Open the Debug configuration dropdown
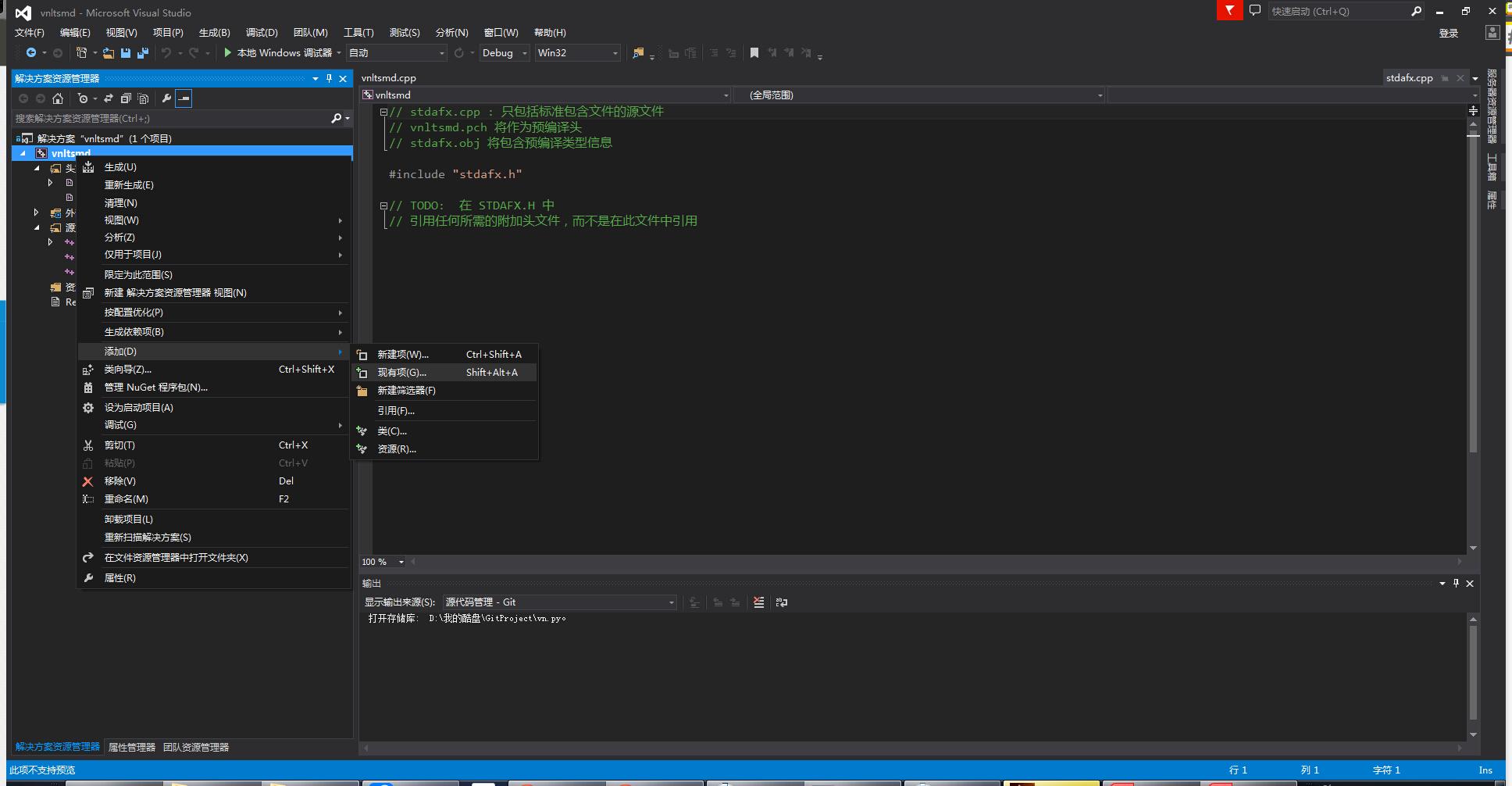This screenshot has width=1512, height=786. pos(505,53)
